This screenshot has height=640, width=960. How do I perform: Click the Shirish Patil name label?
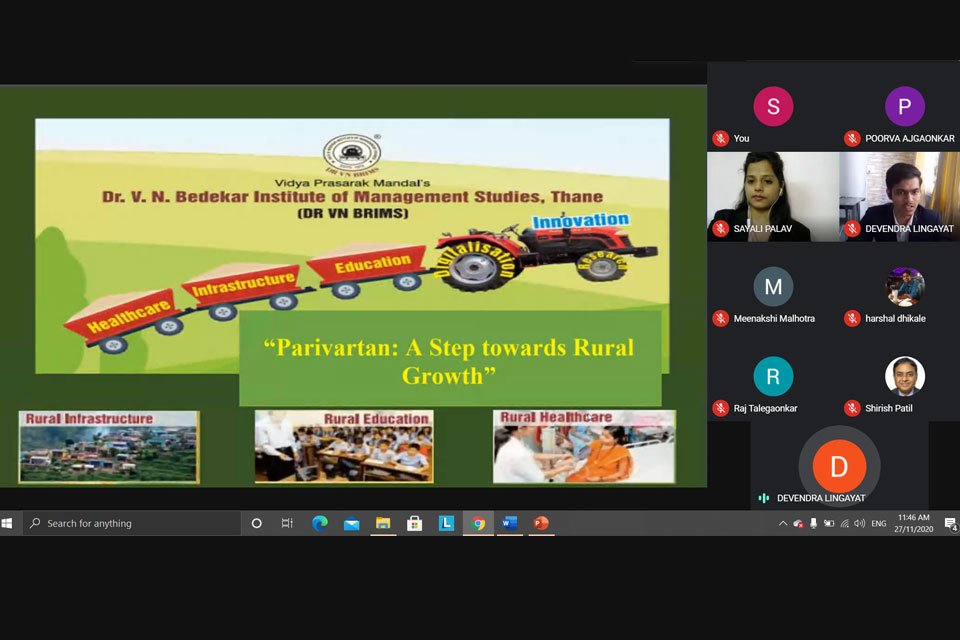(888, 408)
